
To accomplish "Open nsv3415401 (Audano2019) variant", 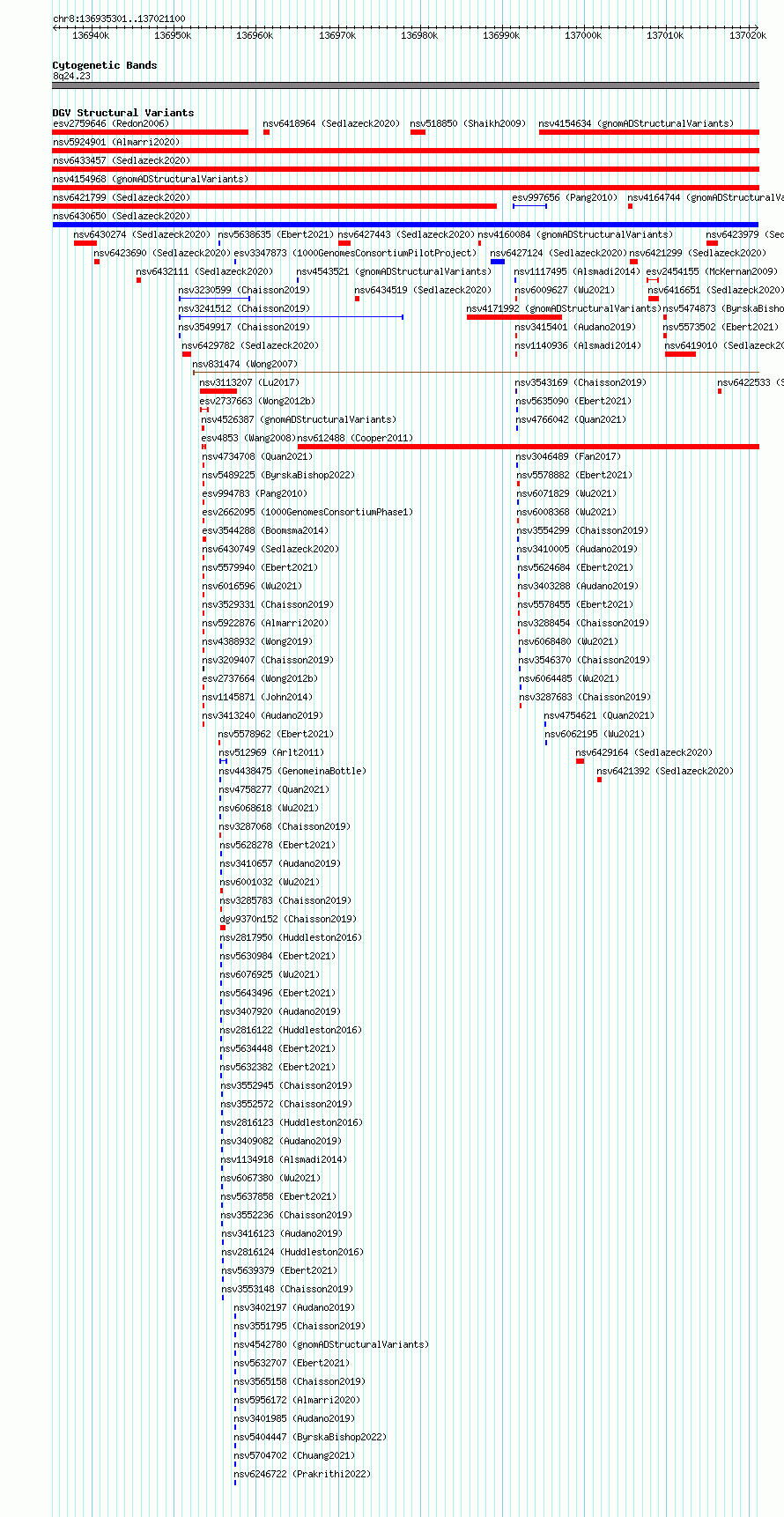I will point(576,328).
